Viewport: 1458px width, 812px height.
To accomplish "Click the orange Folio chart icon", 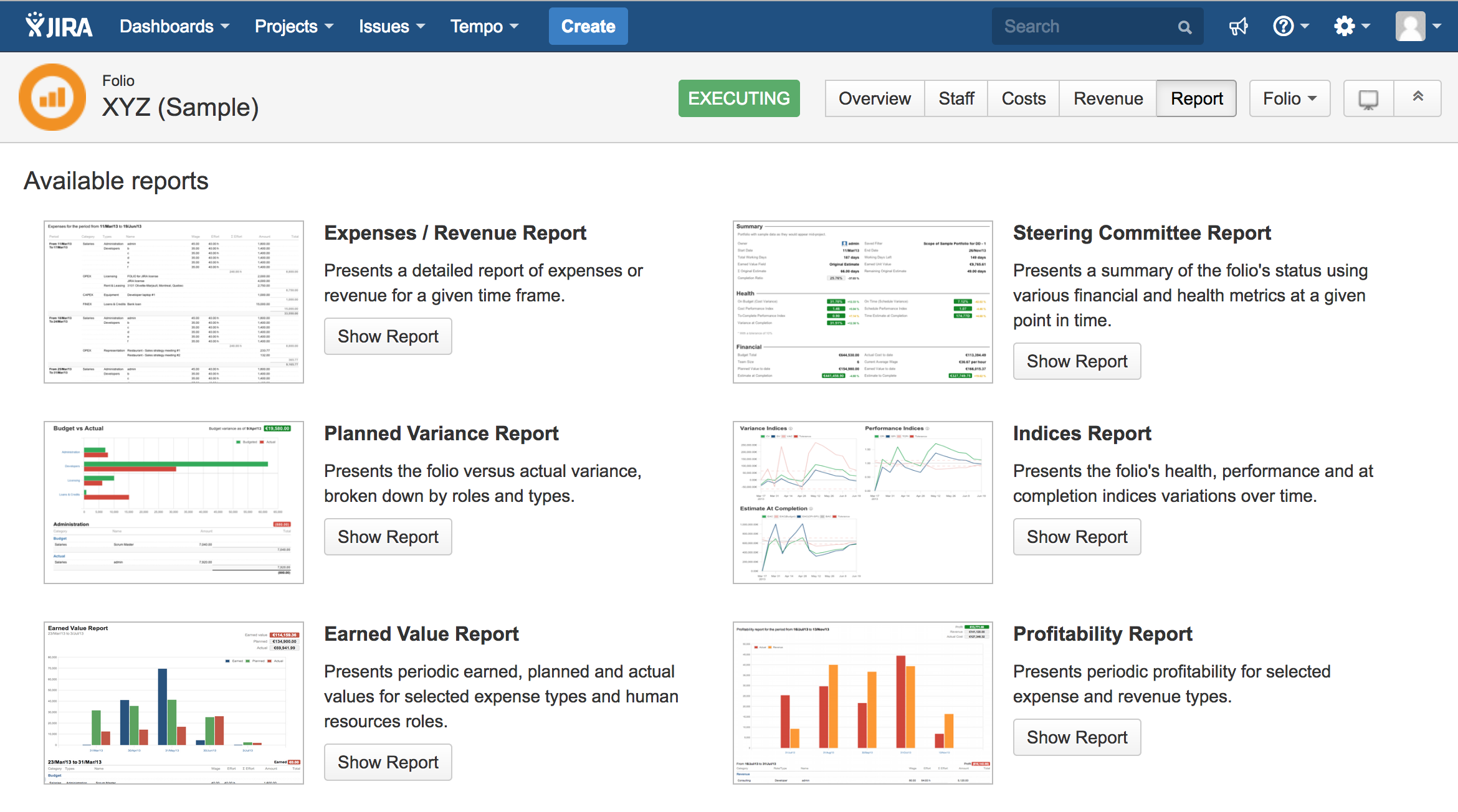I will click(x=52, y=98).
